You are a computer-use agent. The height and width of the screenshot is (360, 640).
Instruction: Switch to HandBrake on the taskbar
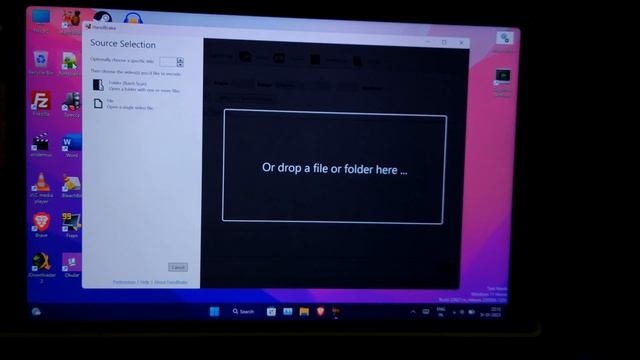[336, 312]
